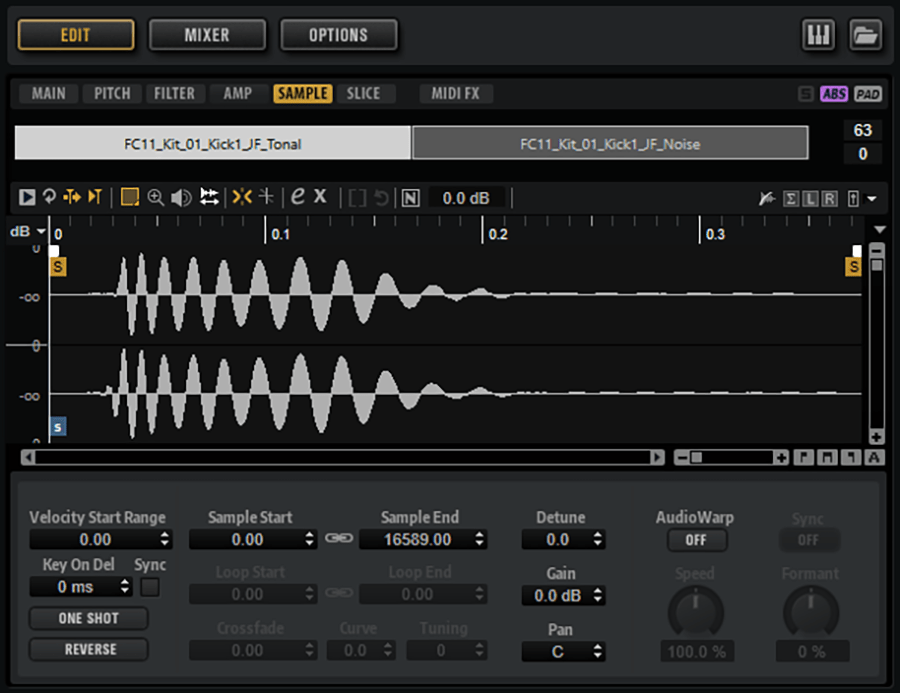Toggle Snap to Zero Crossing icon
The width and height of the screenshot is (900, 693).
point(266,196)
